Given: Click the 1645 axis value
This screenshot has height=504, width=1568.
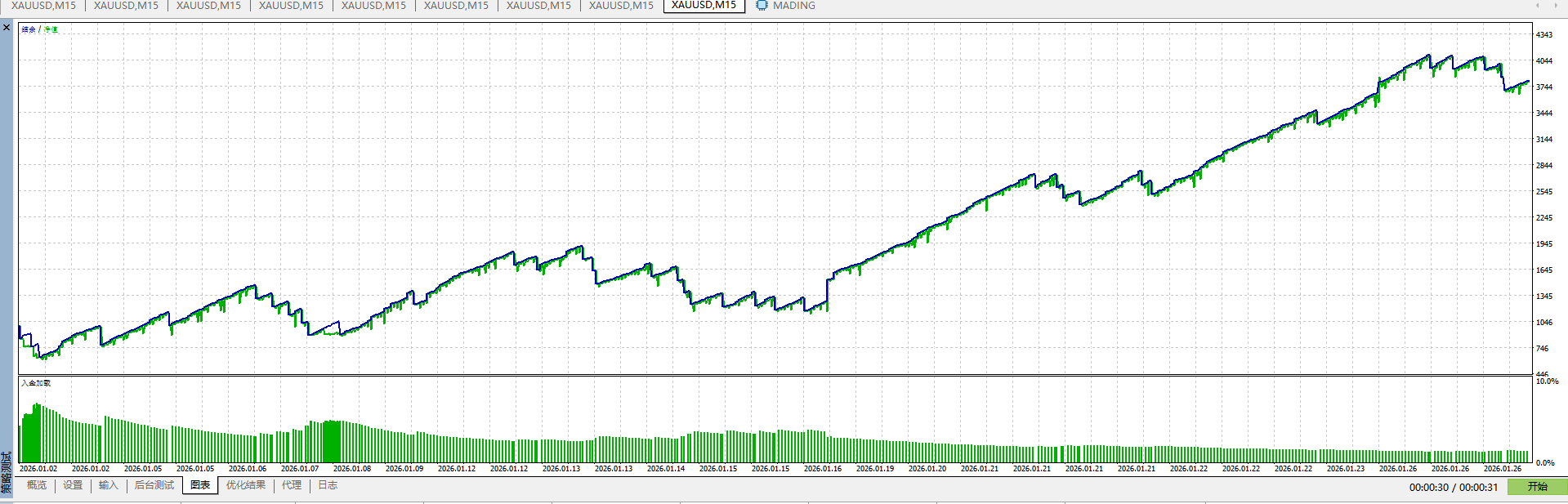Looking at the screenshot, I should [1543, 270].
